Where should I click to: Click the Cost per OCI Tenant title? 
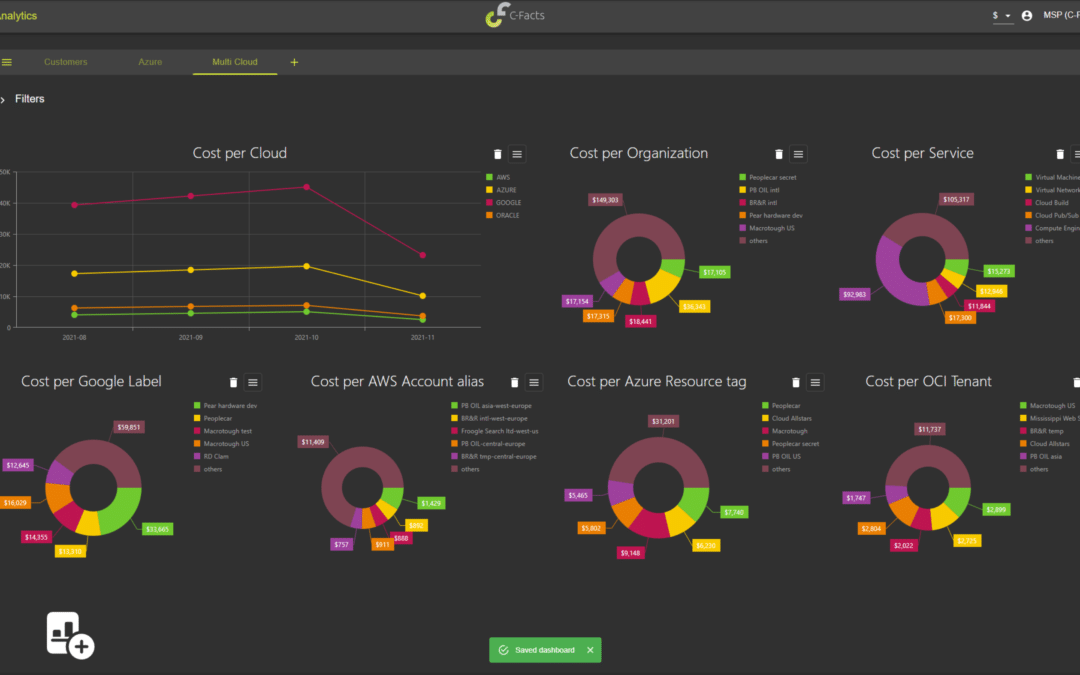928,382
